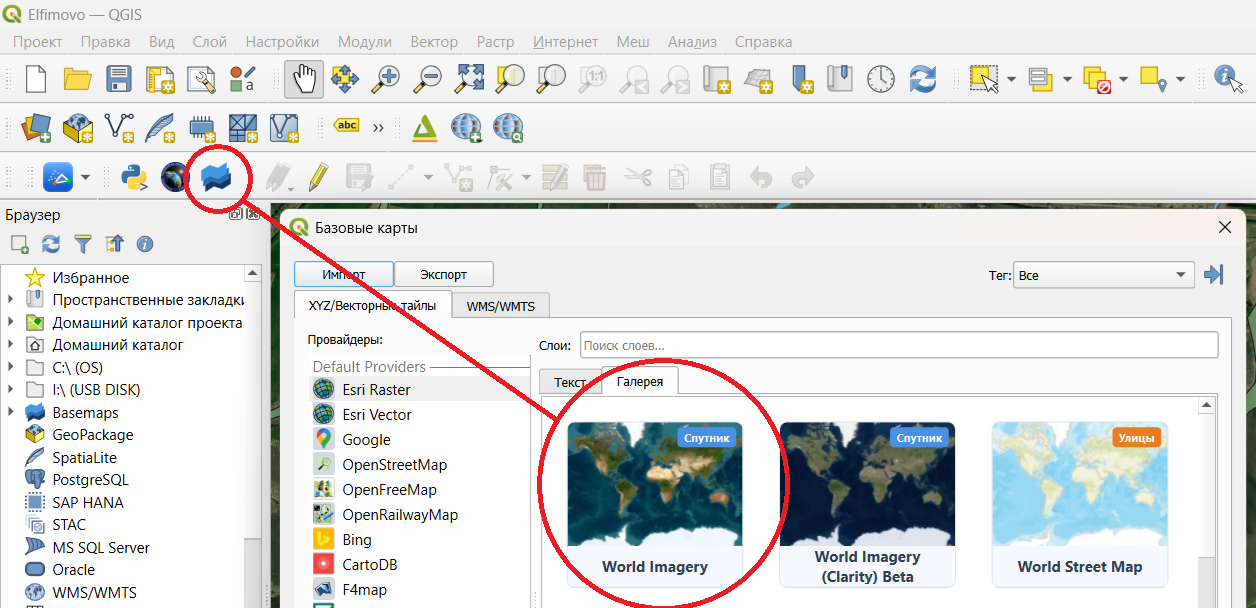
Task: Select the Identify Features info tool
Action: point(1227,79)
